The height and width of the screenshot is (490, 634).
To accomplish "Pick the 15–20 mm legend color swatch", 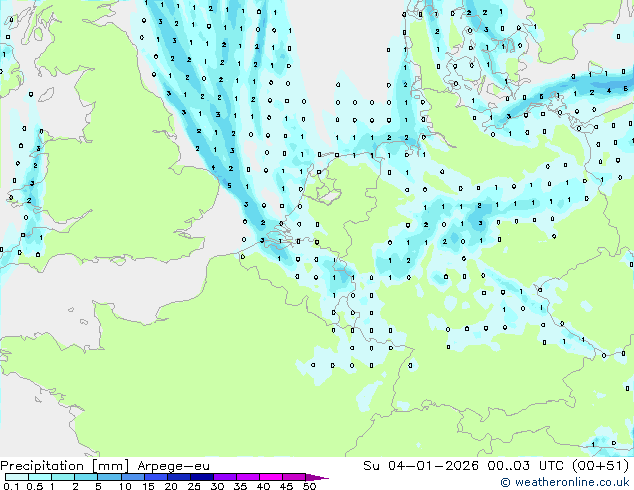I will 155,477.
